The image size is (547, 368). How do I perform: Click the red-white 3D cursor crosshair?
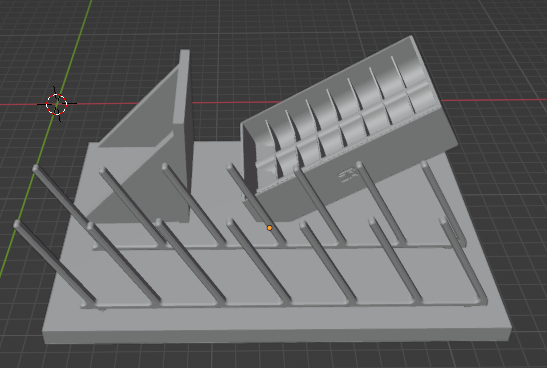click(57, 104)
